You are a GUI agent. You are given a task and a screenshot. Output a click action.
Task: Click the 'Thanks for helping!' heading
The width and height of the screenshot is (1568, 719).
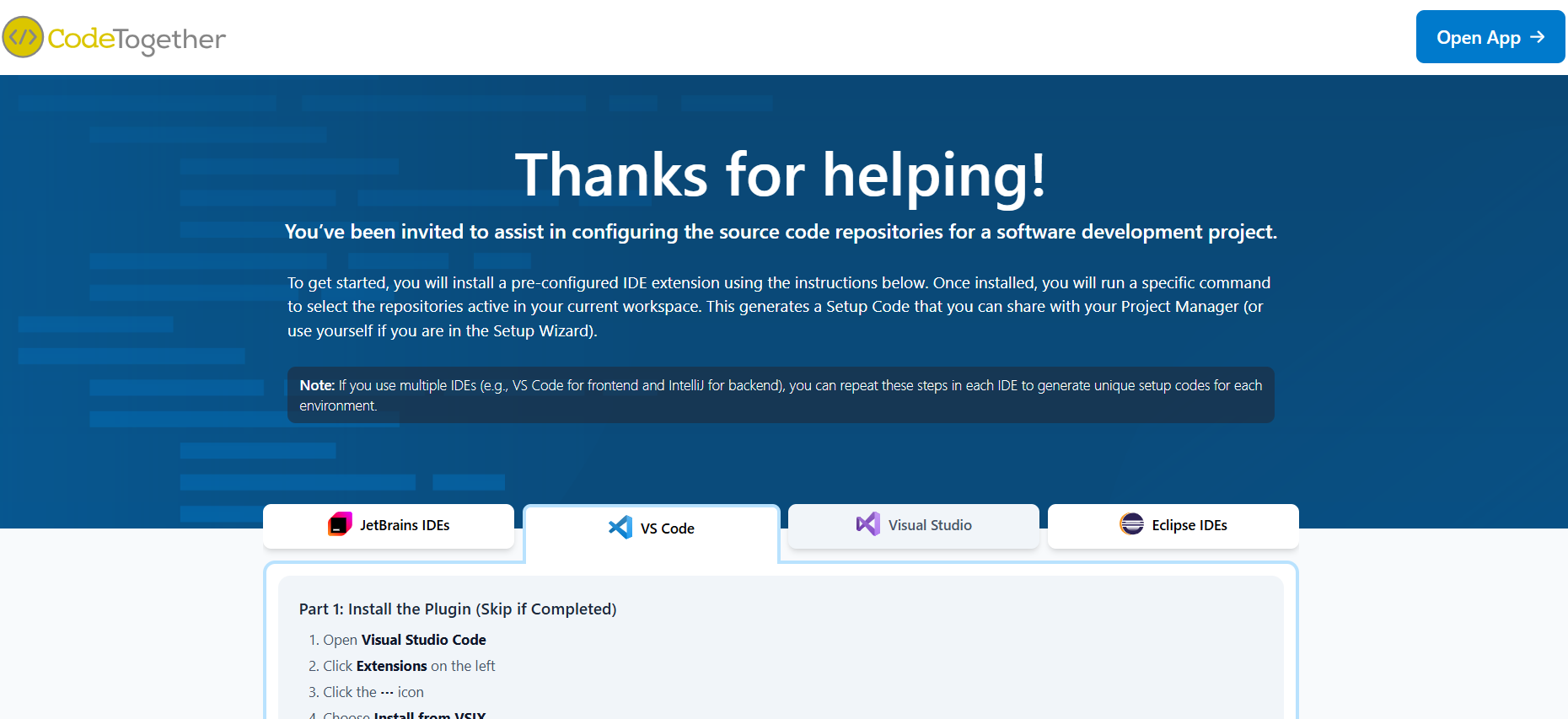coord(781,175)
